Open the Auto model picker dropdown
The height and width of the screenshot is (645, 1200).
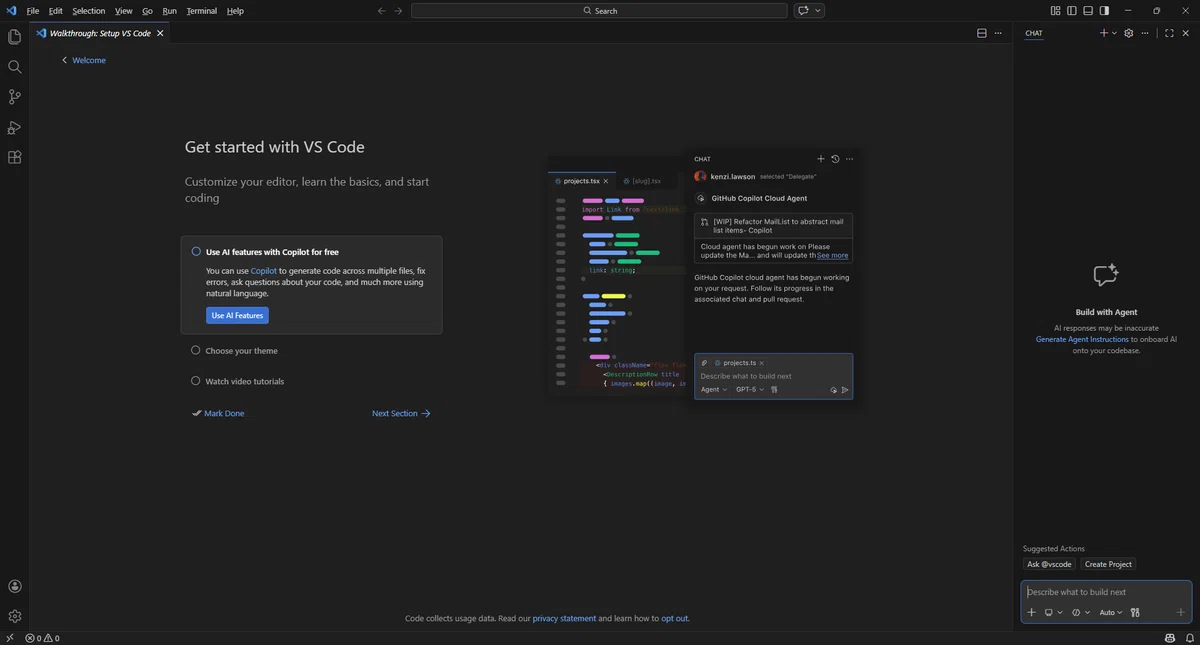(x=1111, y=612)
